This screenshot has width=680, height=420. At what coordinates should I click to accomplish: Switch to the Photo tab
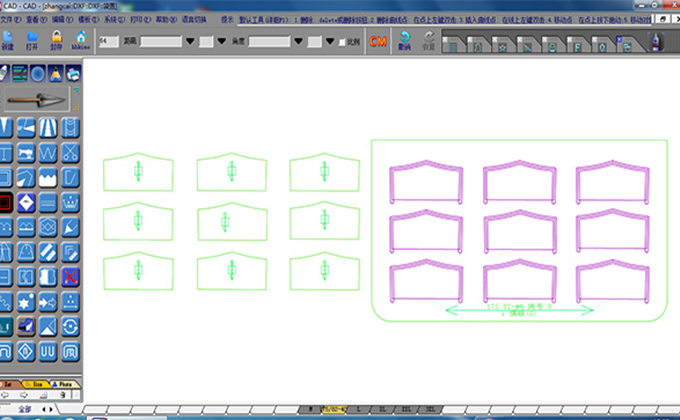[64, 384]
